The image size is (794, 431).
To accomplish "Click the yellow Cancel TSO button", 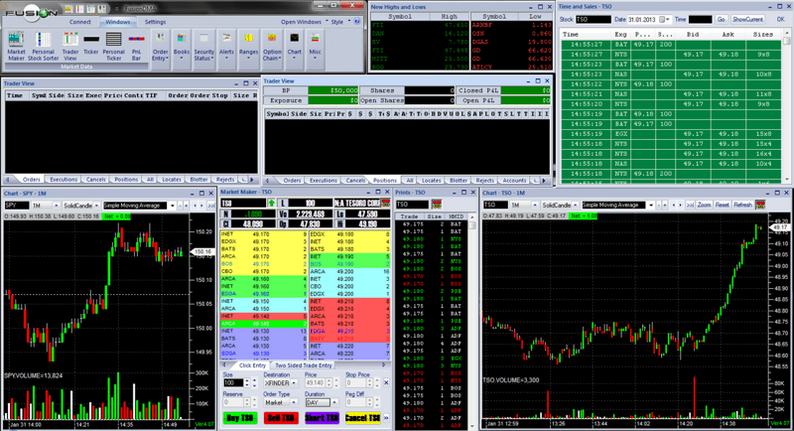I will coord(363,418).
